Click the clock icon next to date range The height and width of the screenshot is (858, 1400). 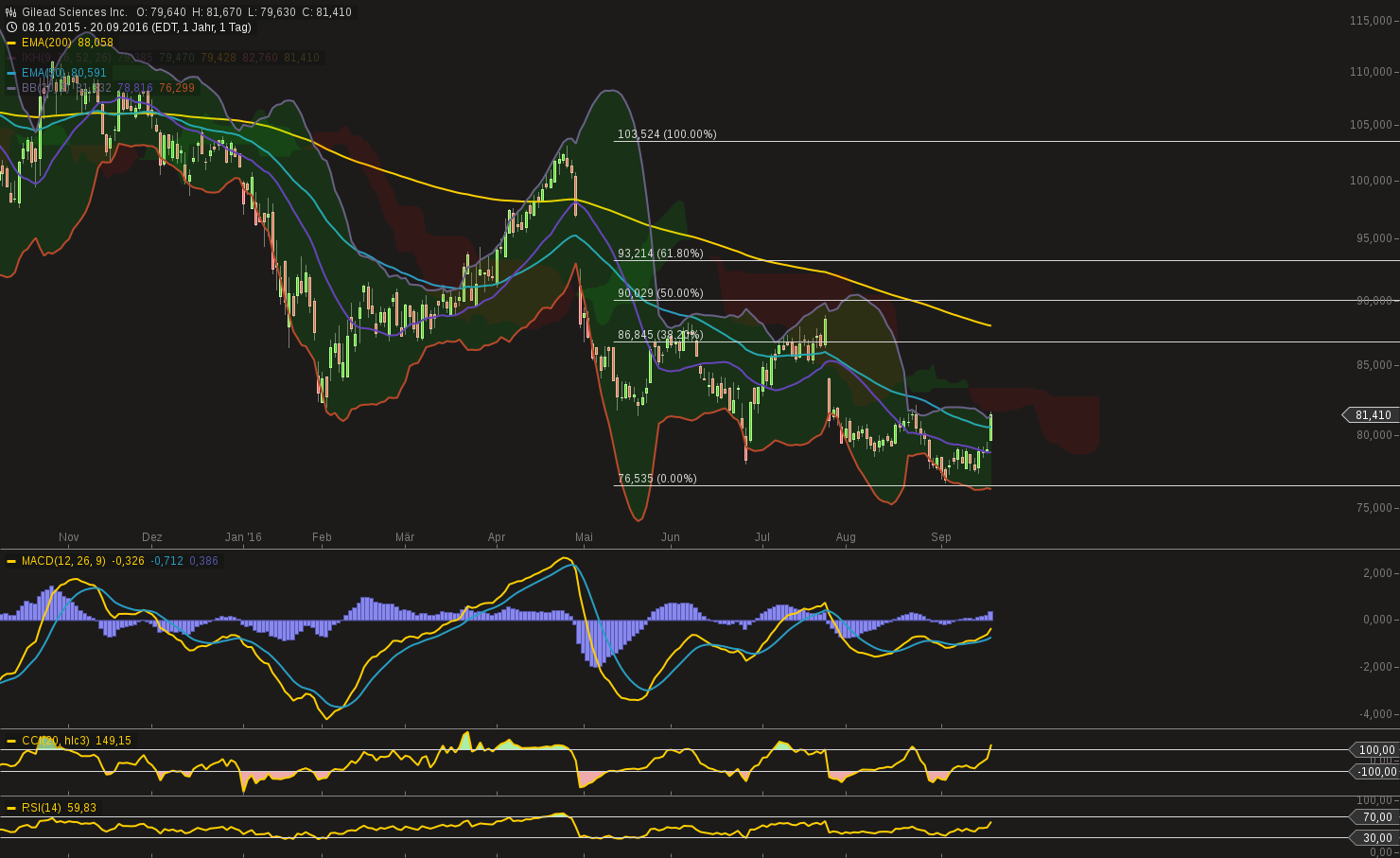[x=11, y=27]
